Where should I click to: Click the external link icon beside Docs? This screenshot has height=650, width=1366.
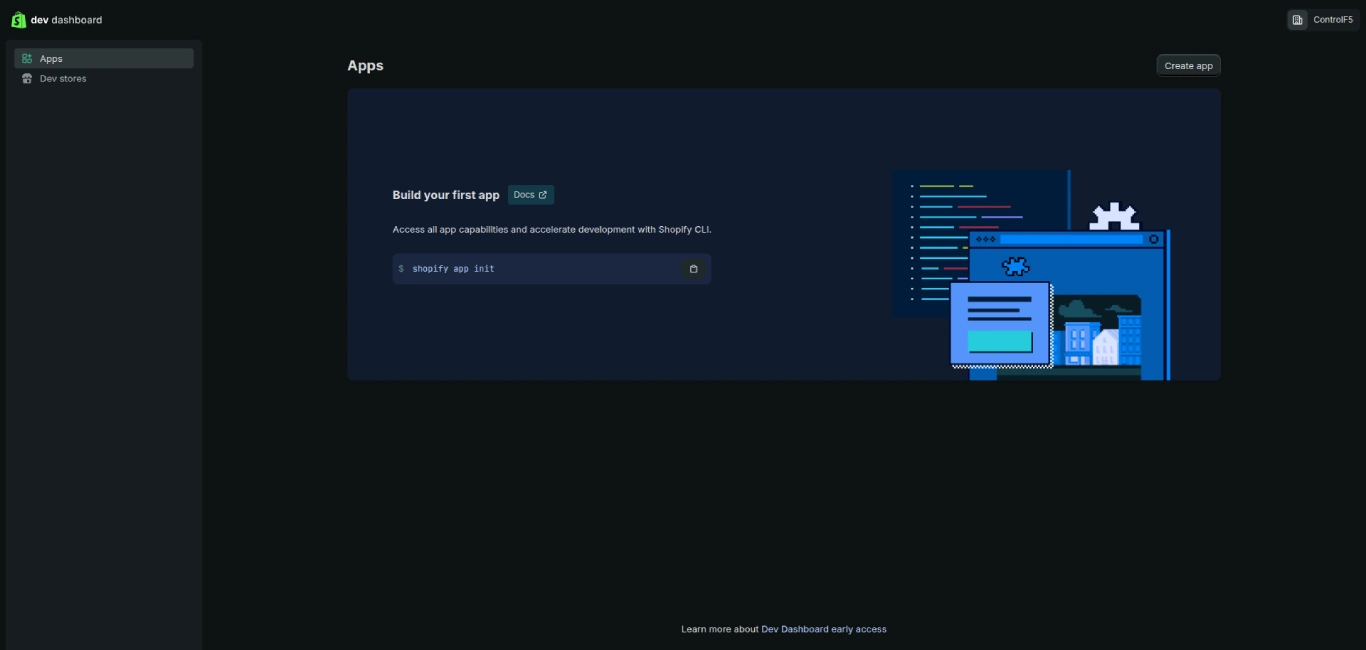point(543,195)
